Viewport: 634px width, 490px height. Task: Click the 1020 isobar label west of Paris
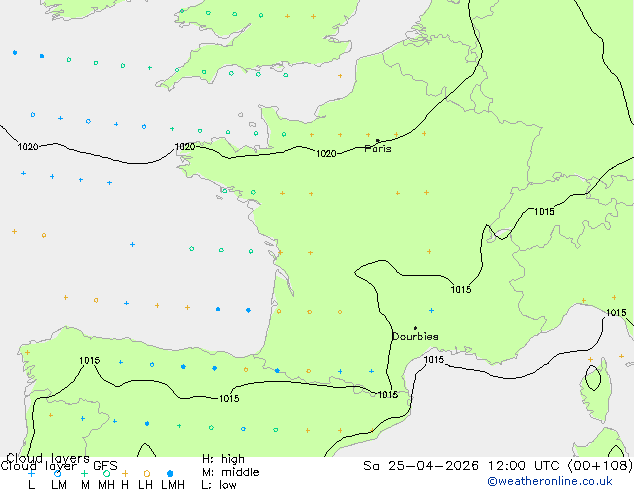[x=326, y=154]
